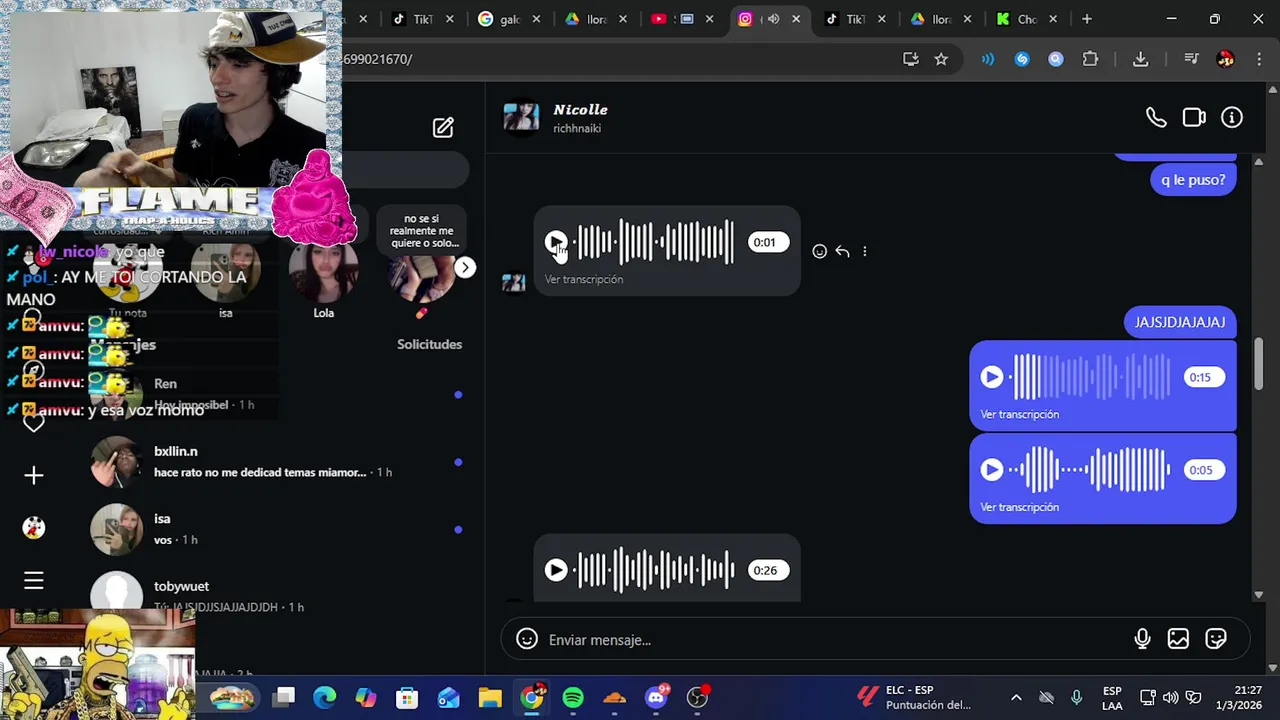
Task: Open profile avatar in Instagram sidebar
Action: coord(34,528)
